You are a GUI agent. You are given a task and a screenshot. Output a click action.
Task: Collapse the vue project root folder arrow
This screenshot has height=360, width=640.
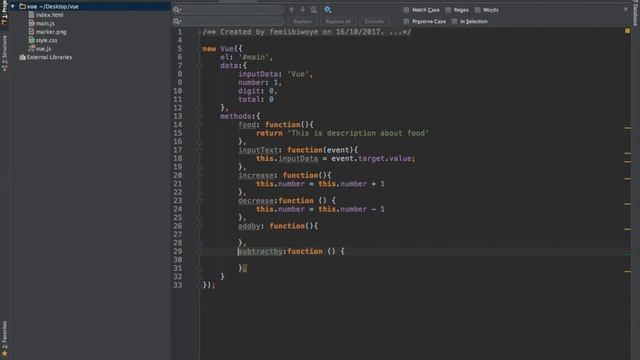pos(13,7)
